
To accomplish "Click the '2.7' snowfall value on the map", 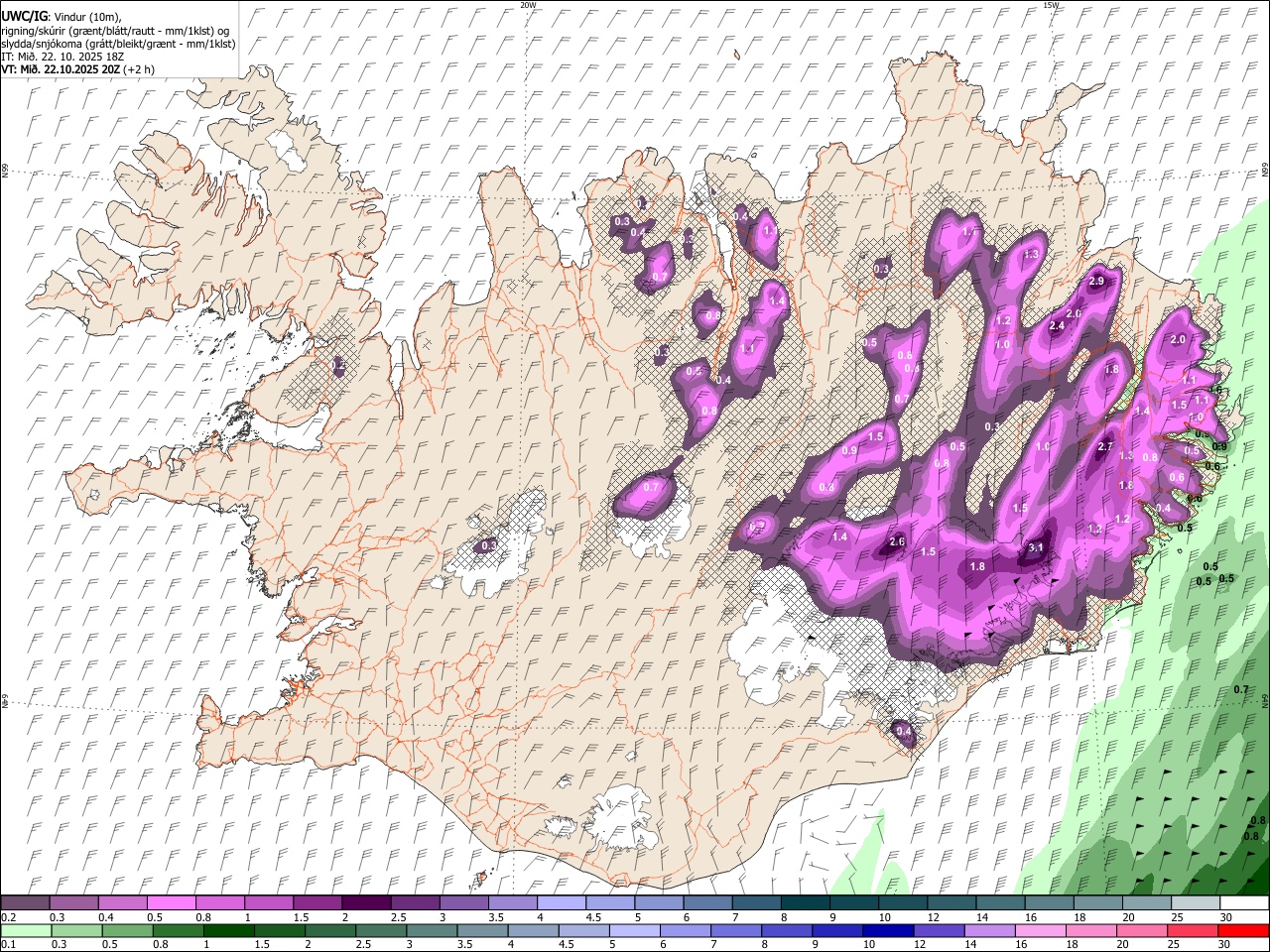I will click(x=1106, y=447).
